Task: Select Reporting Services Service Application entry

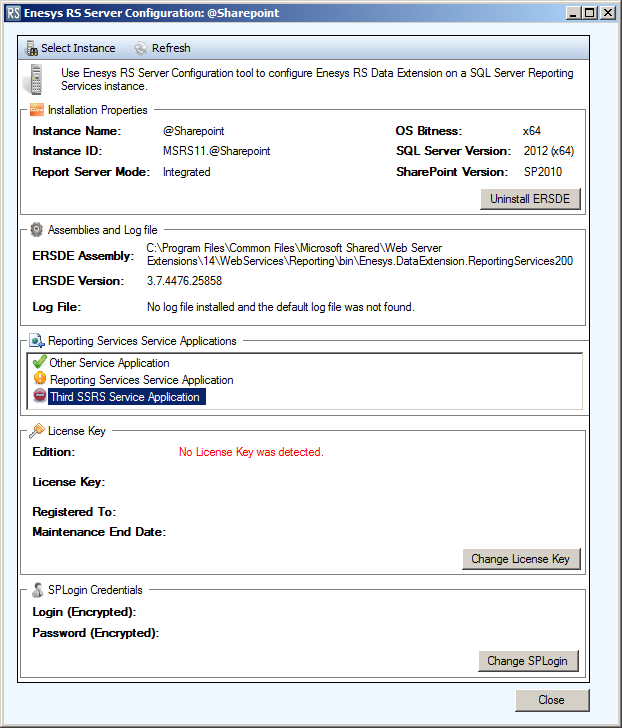Action: pyautogui.click(x=141, y=380)
